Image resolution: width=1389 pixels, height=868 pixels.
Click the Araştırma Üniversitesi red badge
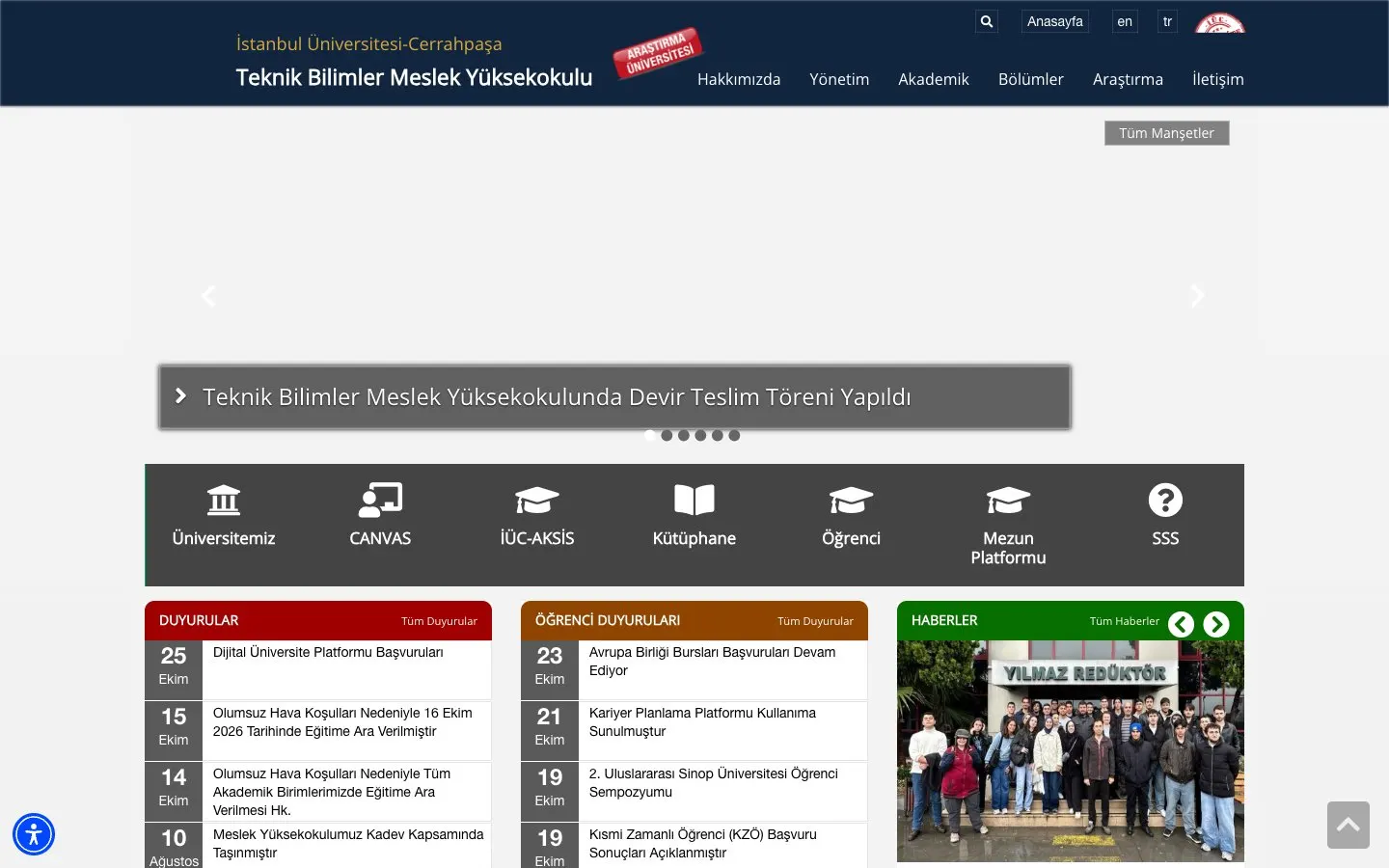[659, 53]
